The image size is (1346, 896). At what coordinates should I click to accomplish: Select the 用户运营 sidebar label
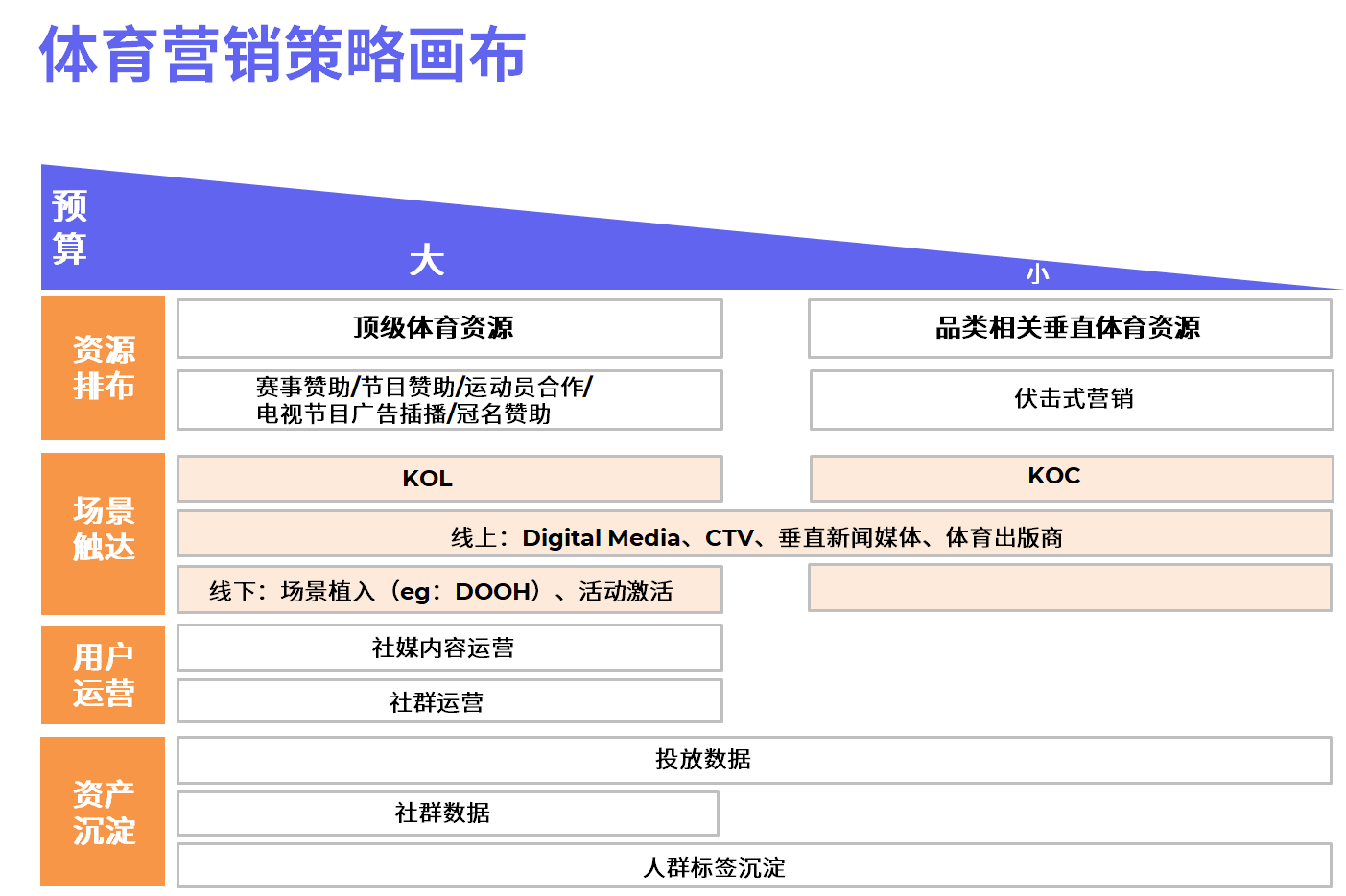102,674
